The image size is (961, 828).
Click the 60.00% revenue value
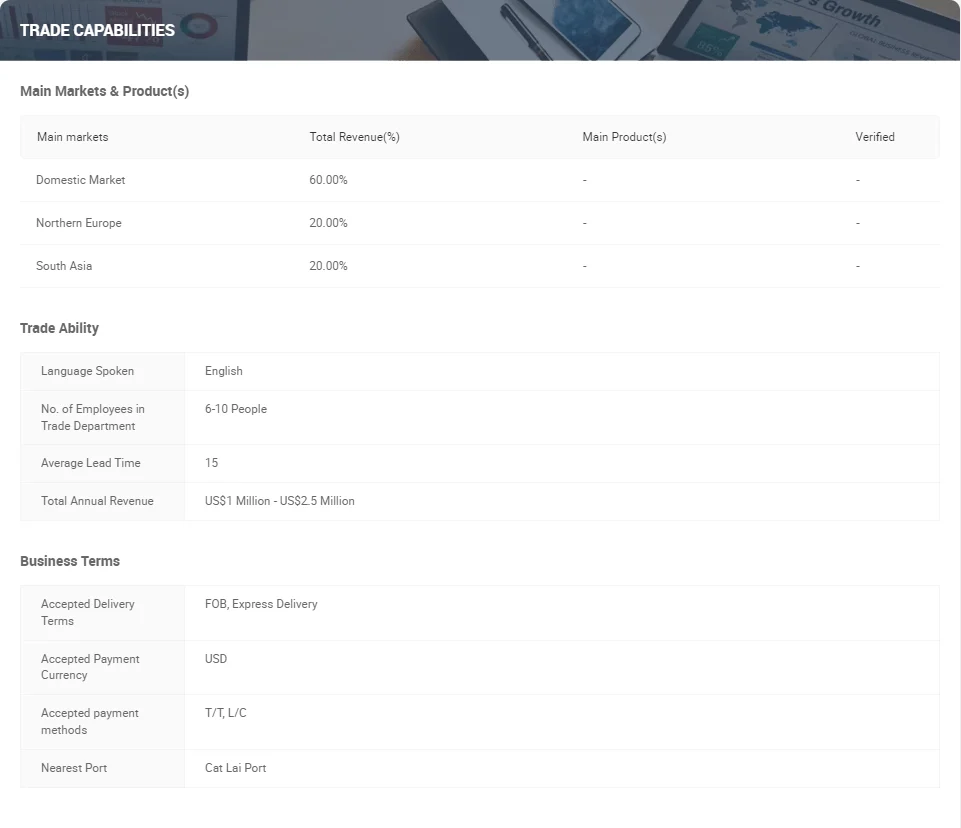(x=328, y=180)
